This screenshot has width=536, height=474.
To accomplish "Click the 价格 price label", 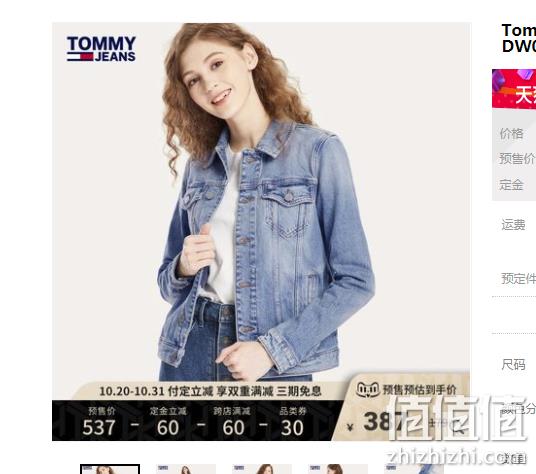I will 511,133.
